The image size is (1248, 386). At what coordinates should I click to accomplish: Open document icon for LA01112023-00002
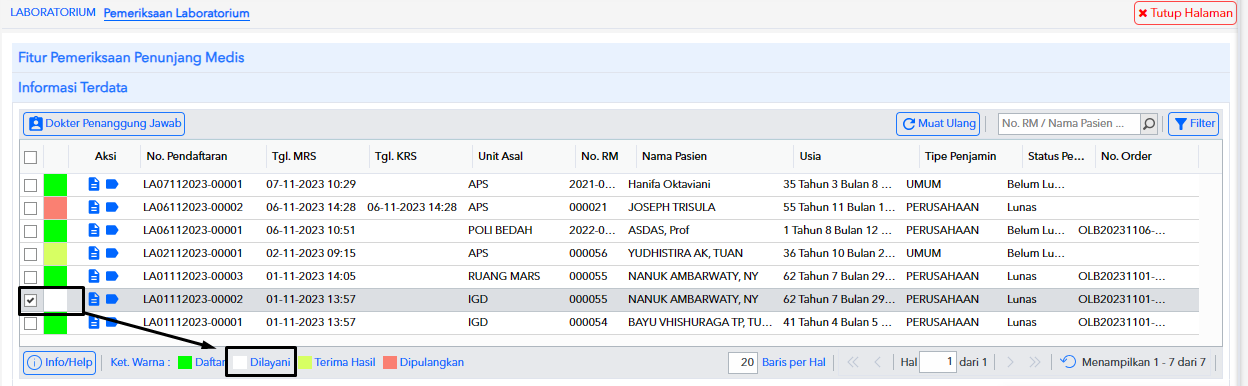94,299
